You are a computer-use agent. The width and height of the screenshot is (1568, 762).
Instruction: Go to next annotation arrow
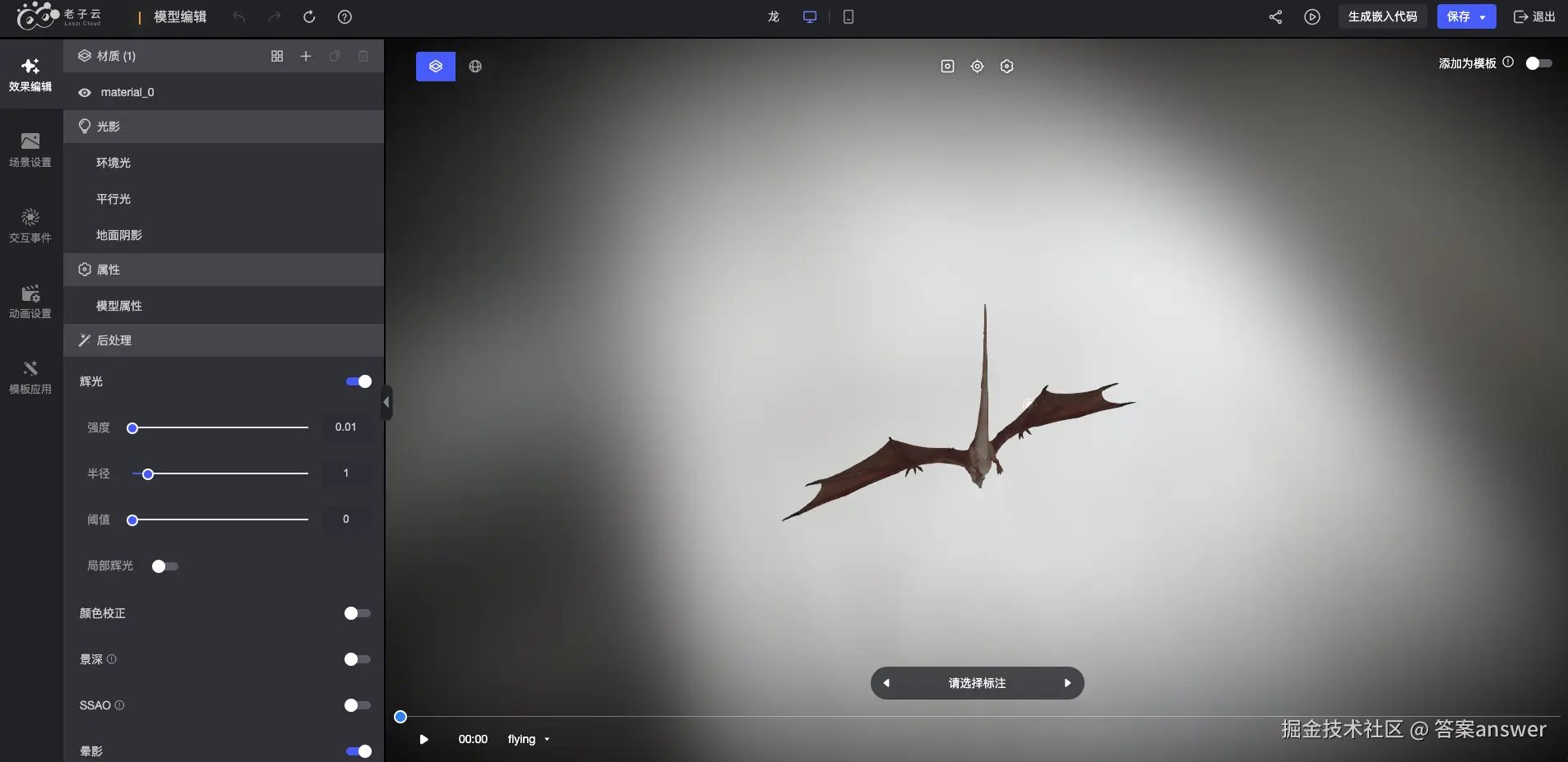coord(1067,683)
